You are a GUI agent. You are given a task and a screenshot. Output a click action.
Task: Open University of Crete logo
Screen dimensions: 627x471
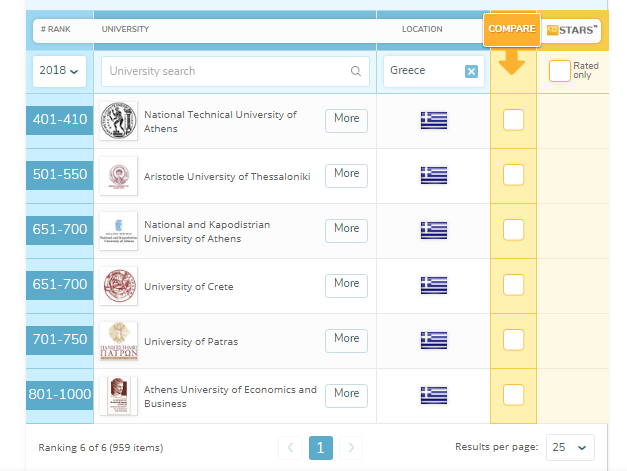coord(118,286)
